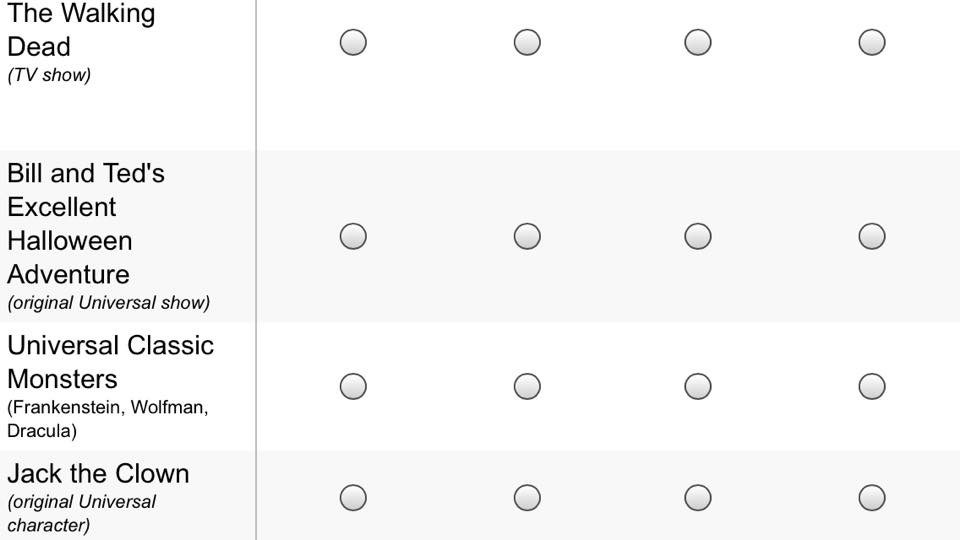Mark fourth radio for Jack the Clown
This screenshot has width=960, height=540.
(x=872, y=498)
